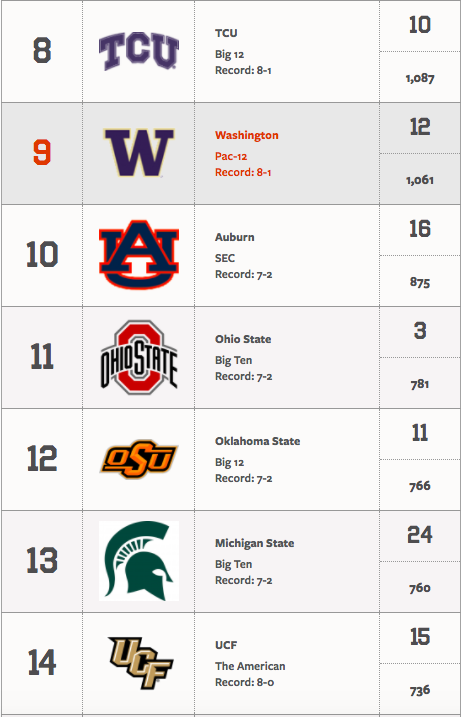Click Washington's 1,061 points value

coord(420,180)
